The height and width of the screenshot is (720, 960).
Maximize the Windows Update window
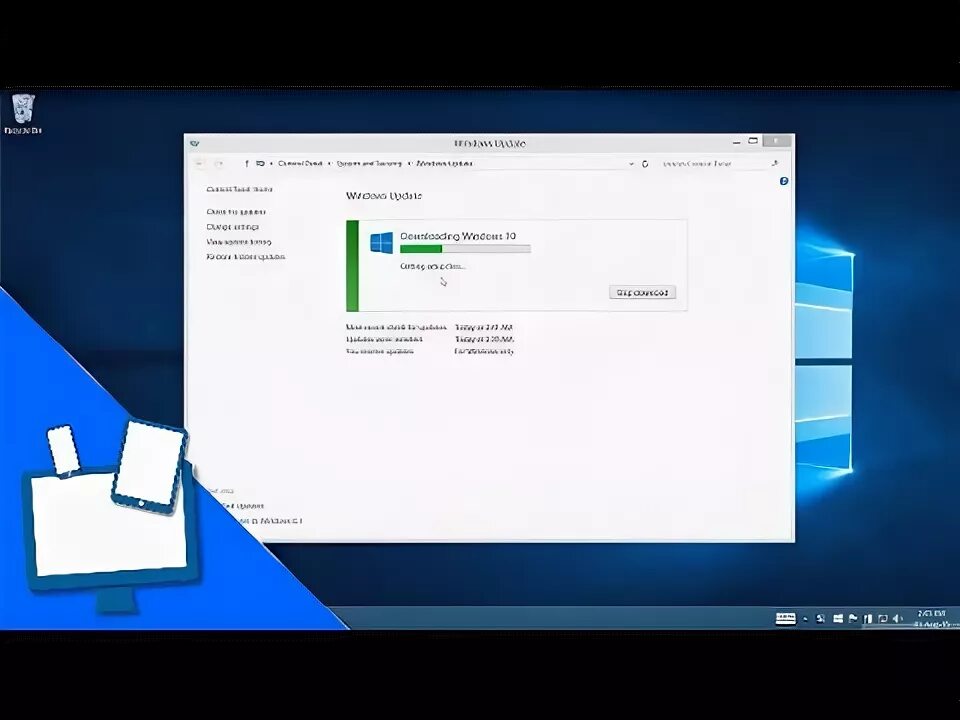pos(753,141)
